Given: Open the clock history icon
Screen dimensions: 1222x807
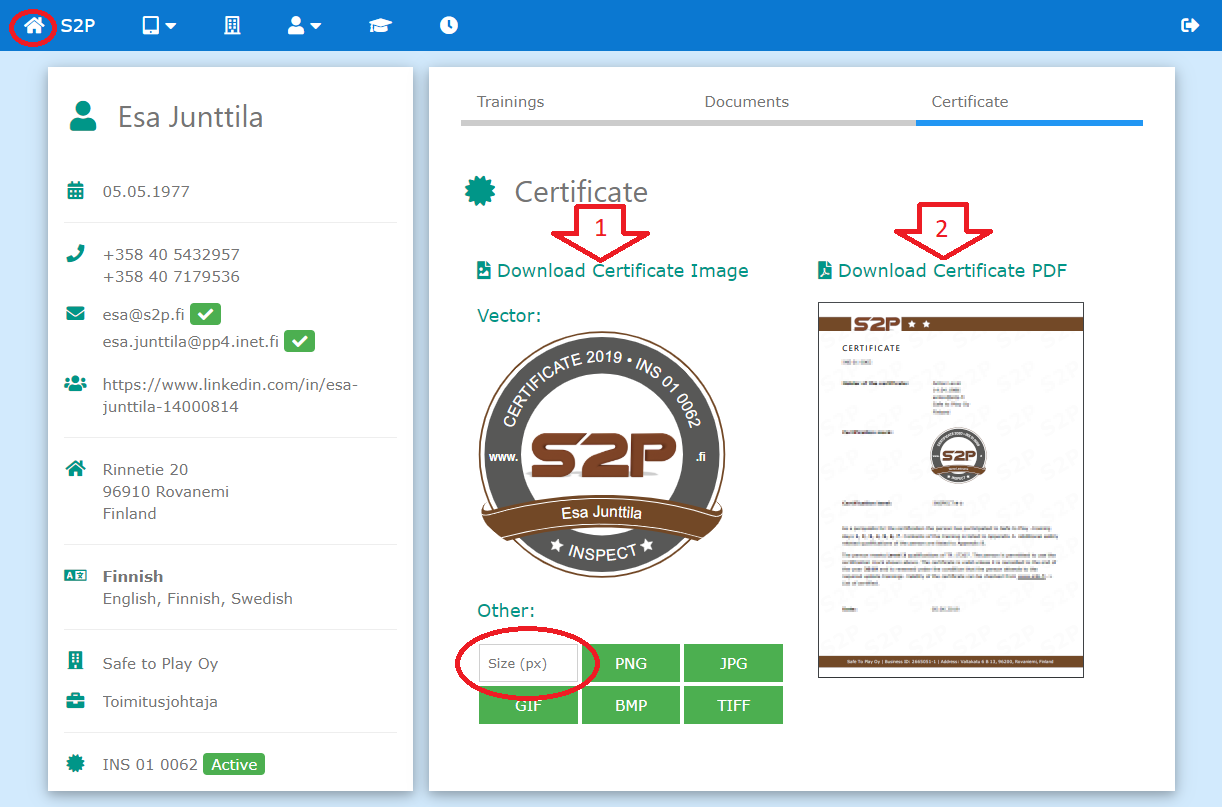Looking at the screenshot, I should pyautogui.click(x=449, y=25).
